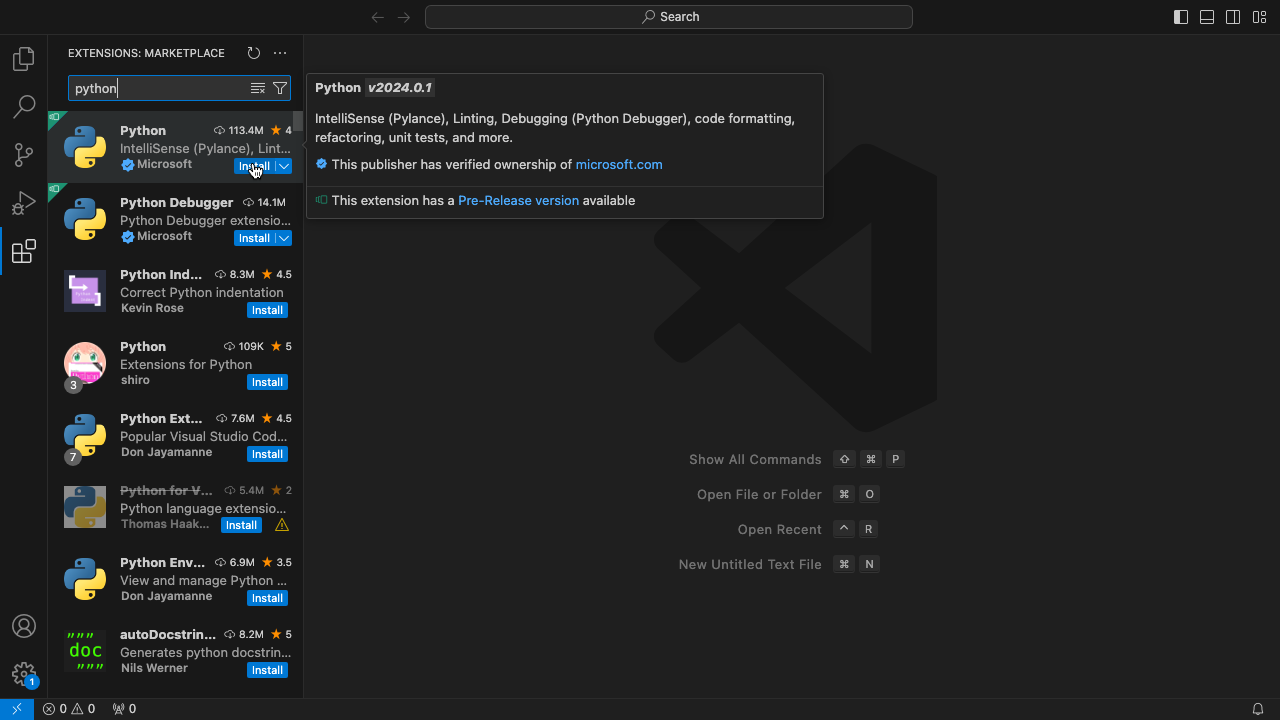The height and width of the screenshot is (720, 1280).
Task: Select Python Env... extension title
Action: tap(162, 562)
